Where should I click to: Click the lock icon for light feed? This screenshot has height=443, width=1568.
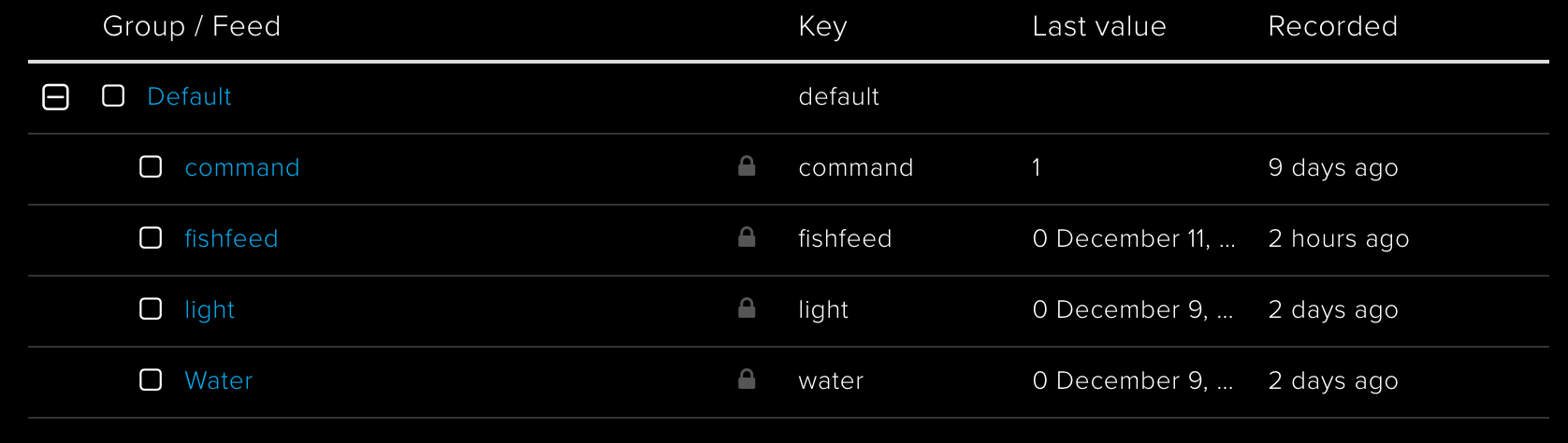[x=747, y=308]
